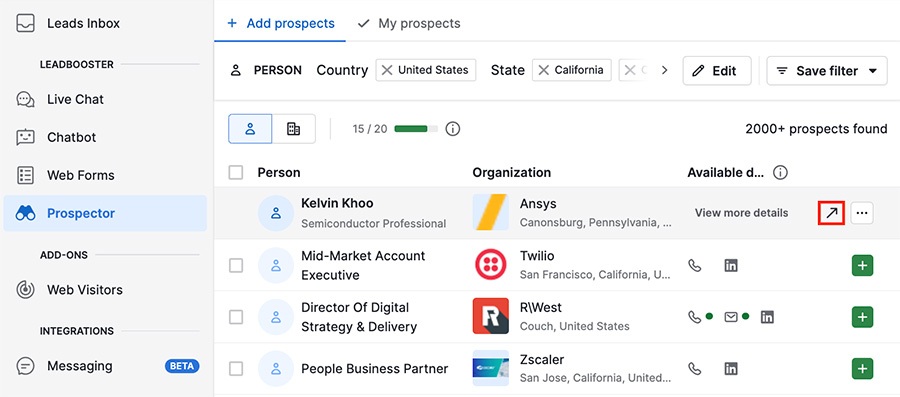Screen dimensions: 900x397
Task: Click the green 15 / 20 usage progress bar
Action: click(416, 129)
